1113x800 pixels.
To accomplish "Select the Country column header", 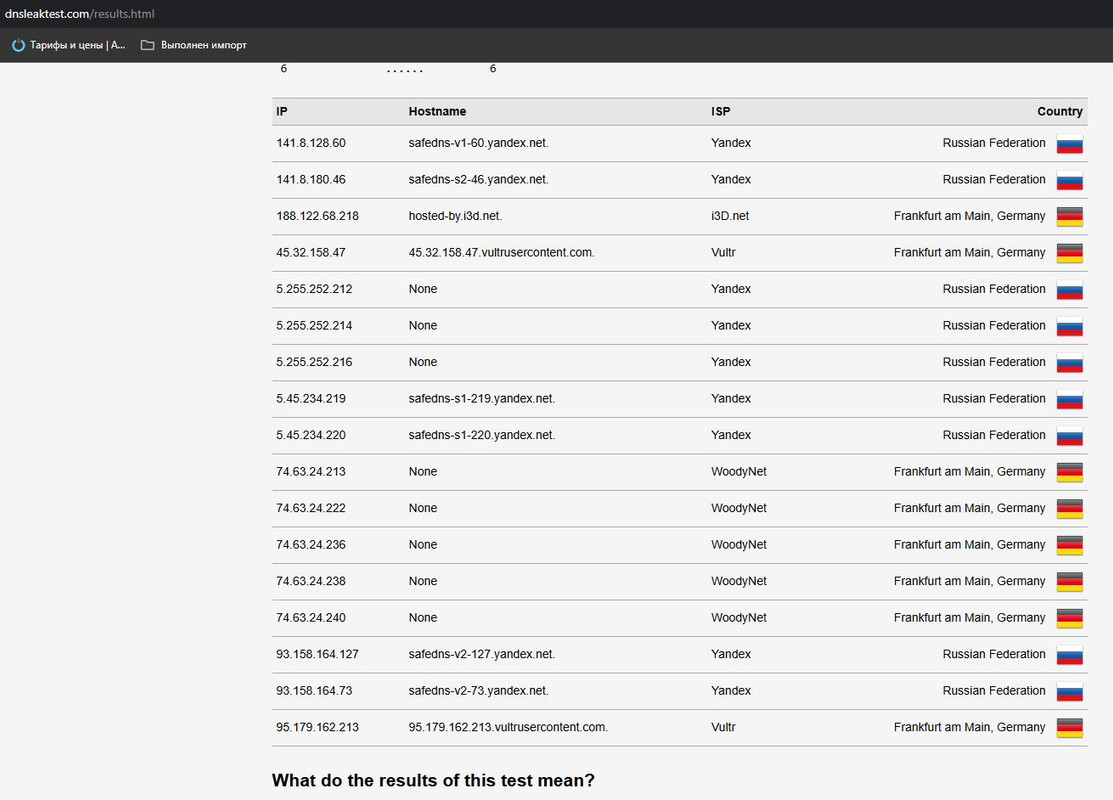I will [x=1060, y=111].
